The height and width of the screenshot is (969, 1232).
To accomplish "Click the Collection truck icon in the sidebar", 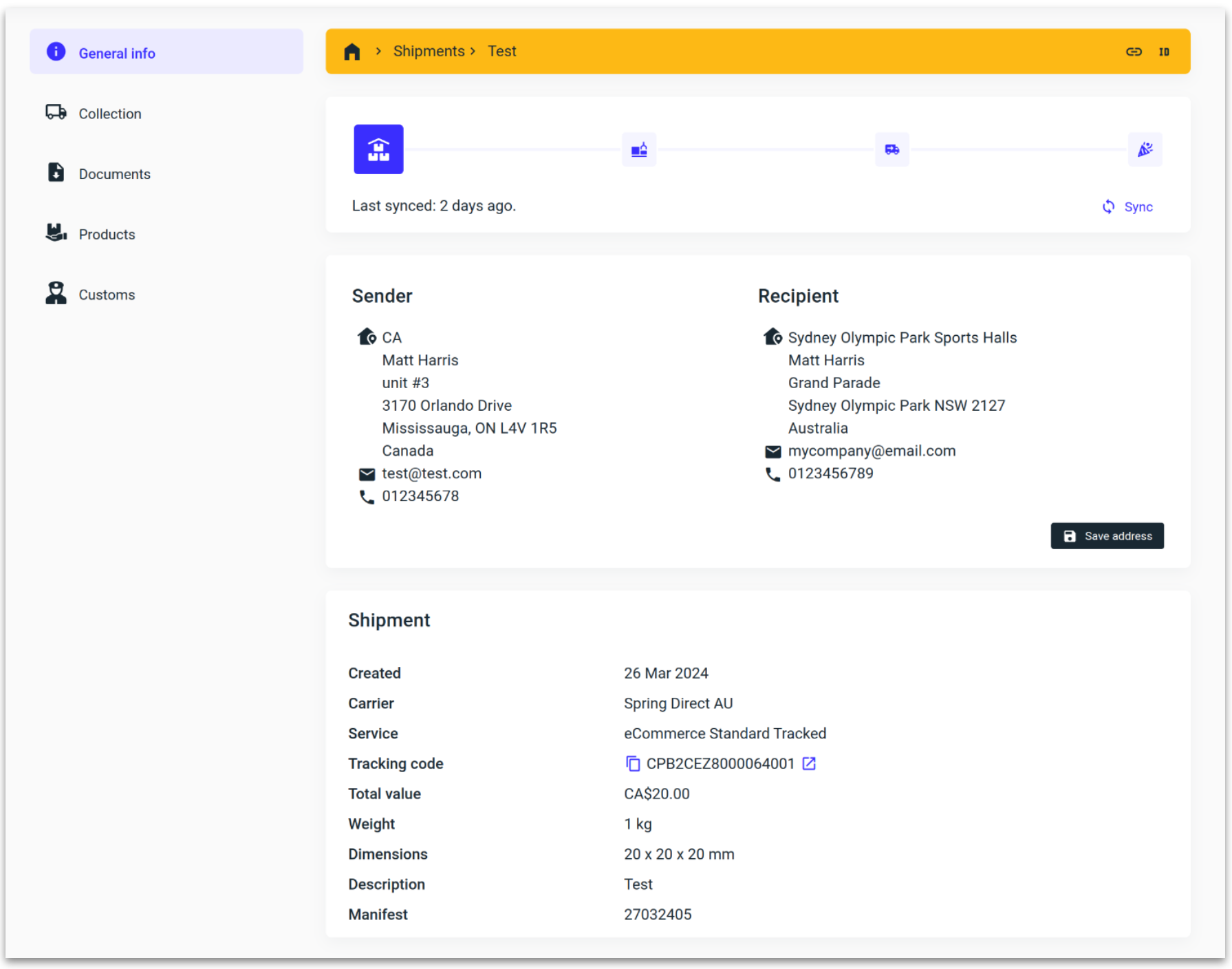I will coord(55,112).
